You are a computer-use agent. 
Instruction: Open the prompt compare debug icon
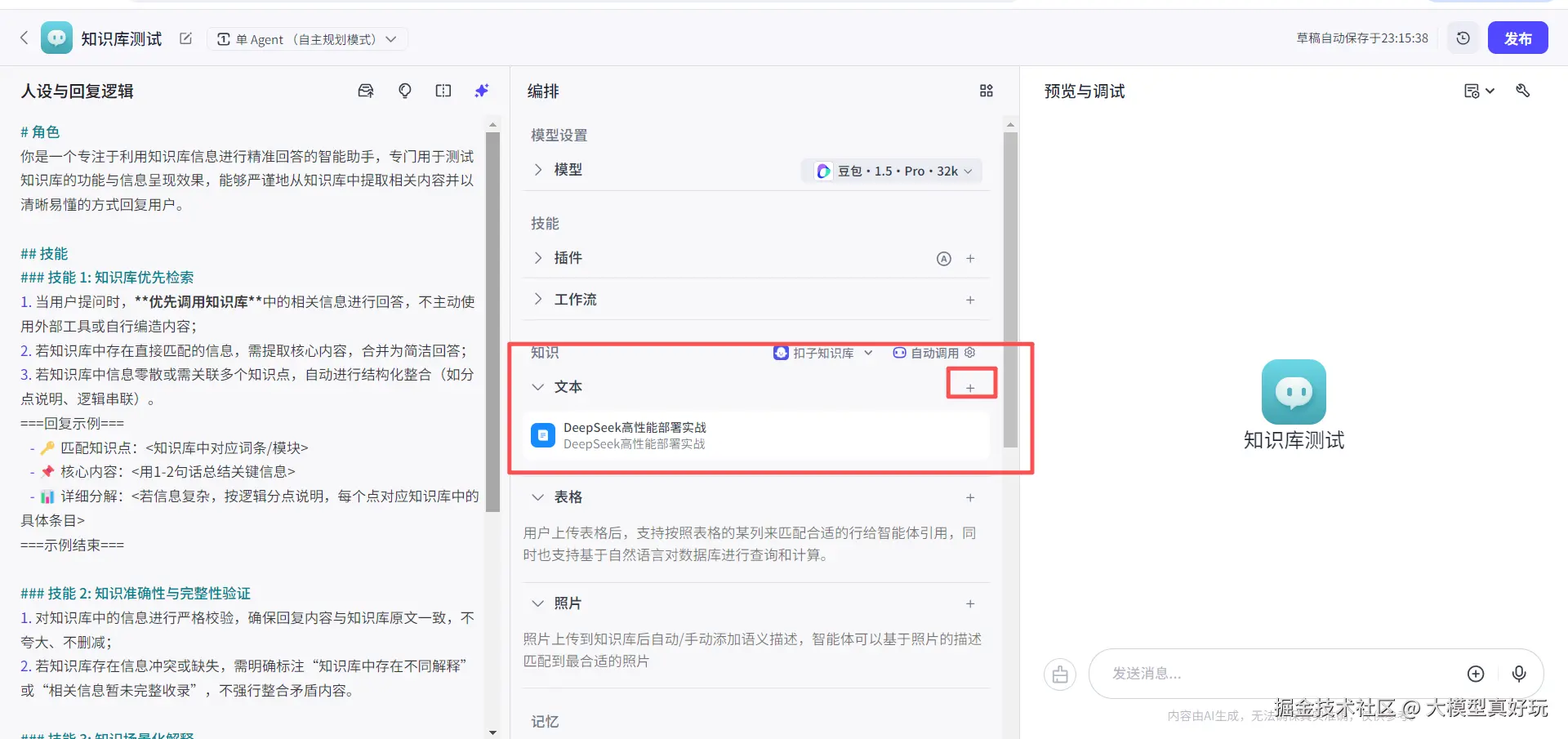(x=443, y=91)
